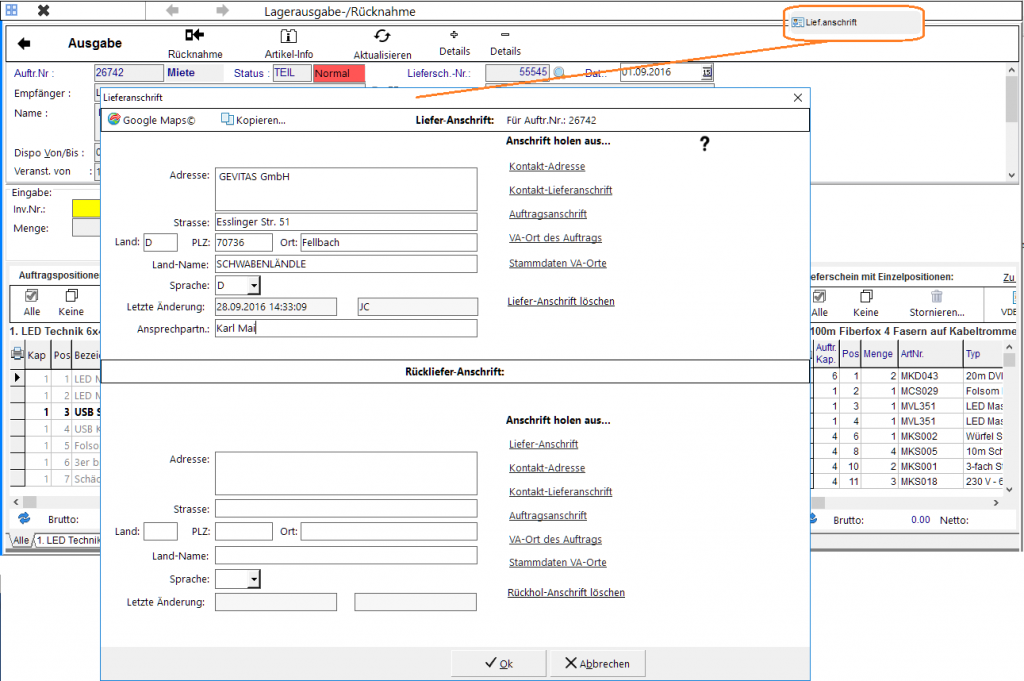Screen dimensions: 1024x681
Task: Click Land-Name field SCHWABENLÄNDLE
Action: (x=346, y=264)
